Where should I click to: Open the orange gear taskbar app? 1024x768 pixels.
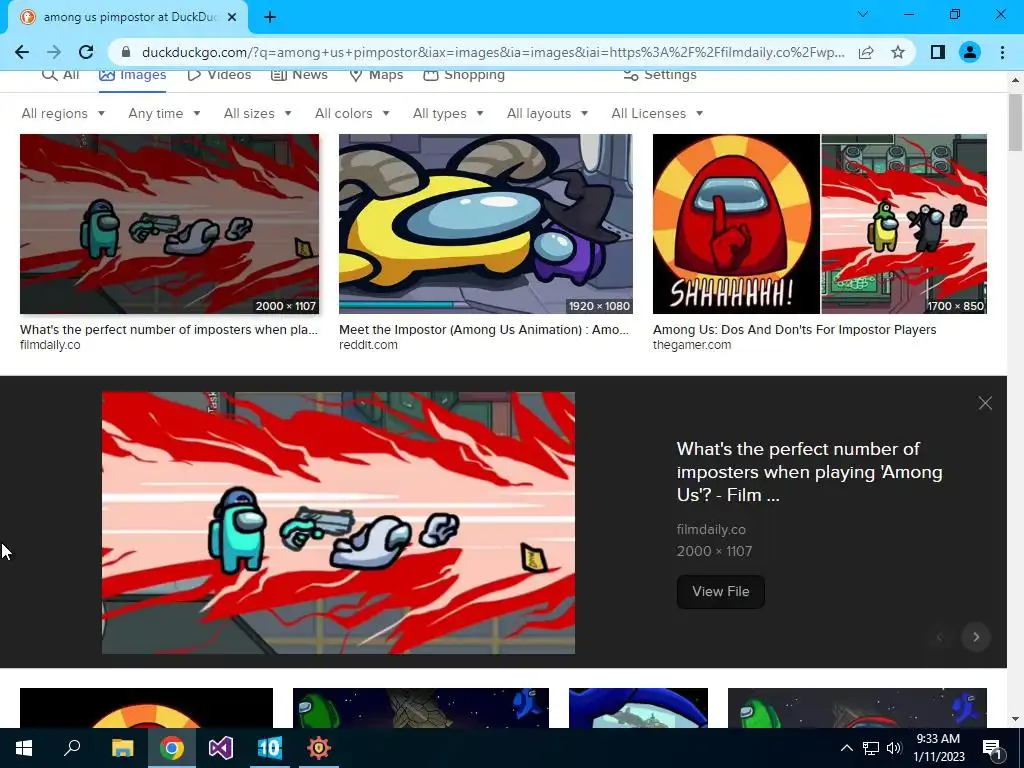point(319,748)
